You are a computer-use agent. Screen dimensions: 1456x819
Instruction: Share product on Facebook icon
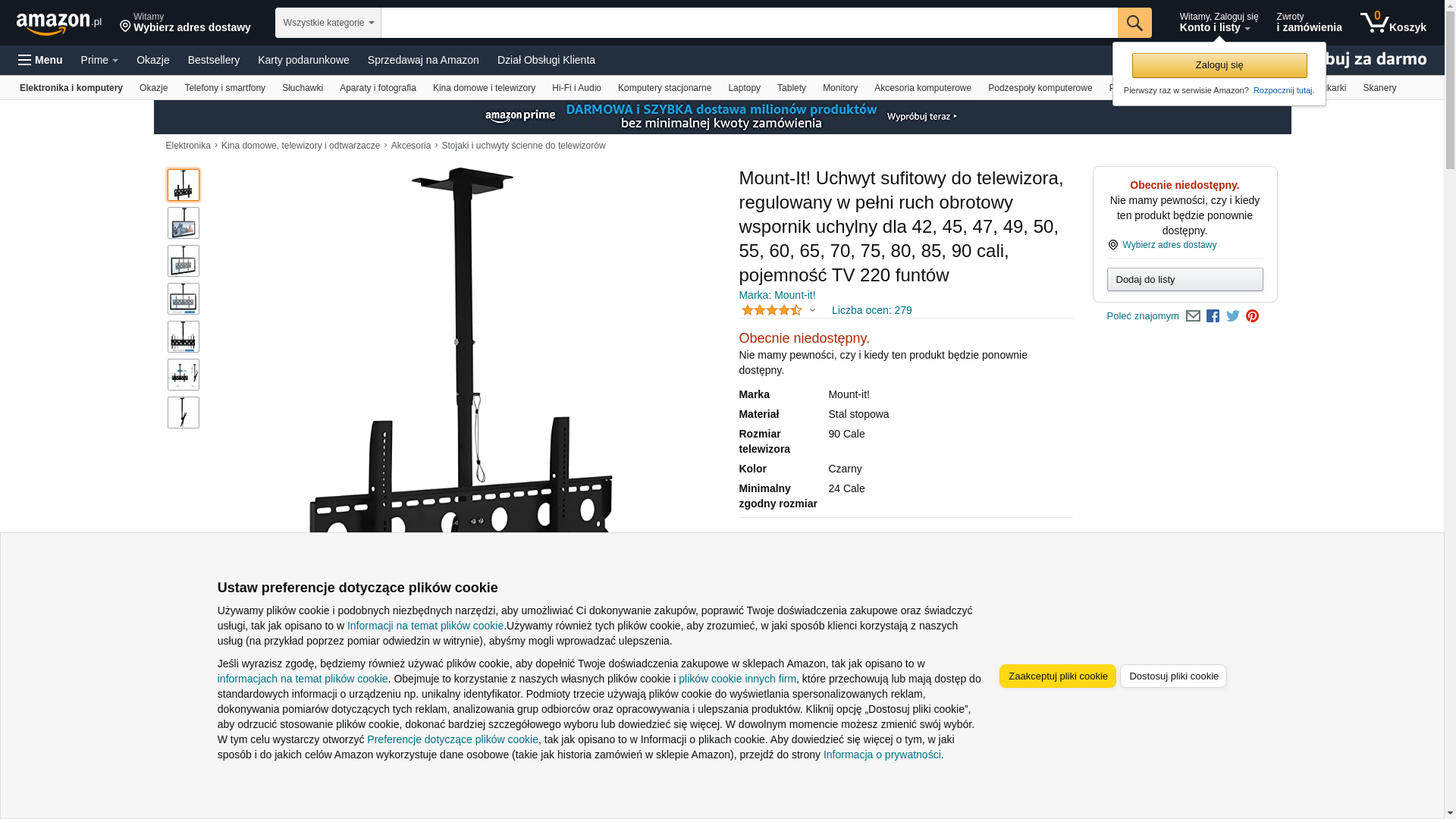1213,316
